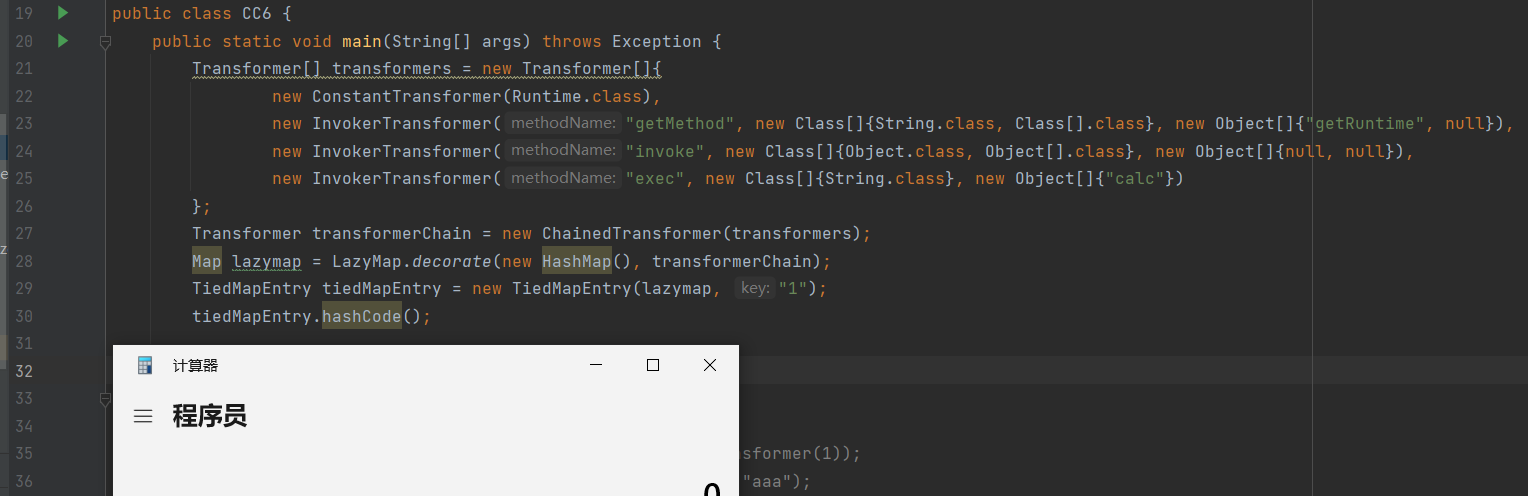
Task: Click the 计算器 window title text
Action: point(195,366)
